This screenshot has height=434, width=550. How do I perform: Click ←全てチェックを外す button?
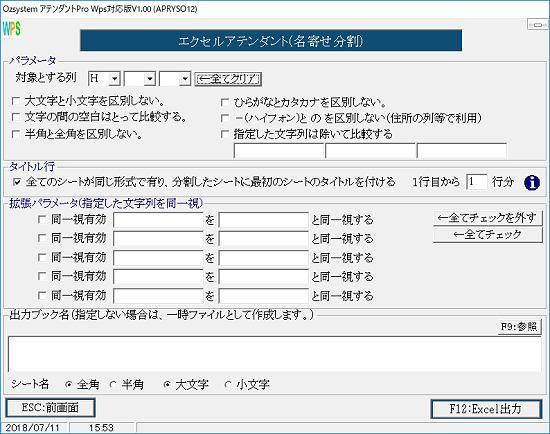[488, 218]
